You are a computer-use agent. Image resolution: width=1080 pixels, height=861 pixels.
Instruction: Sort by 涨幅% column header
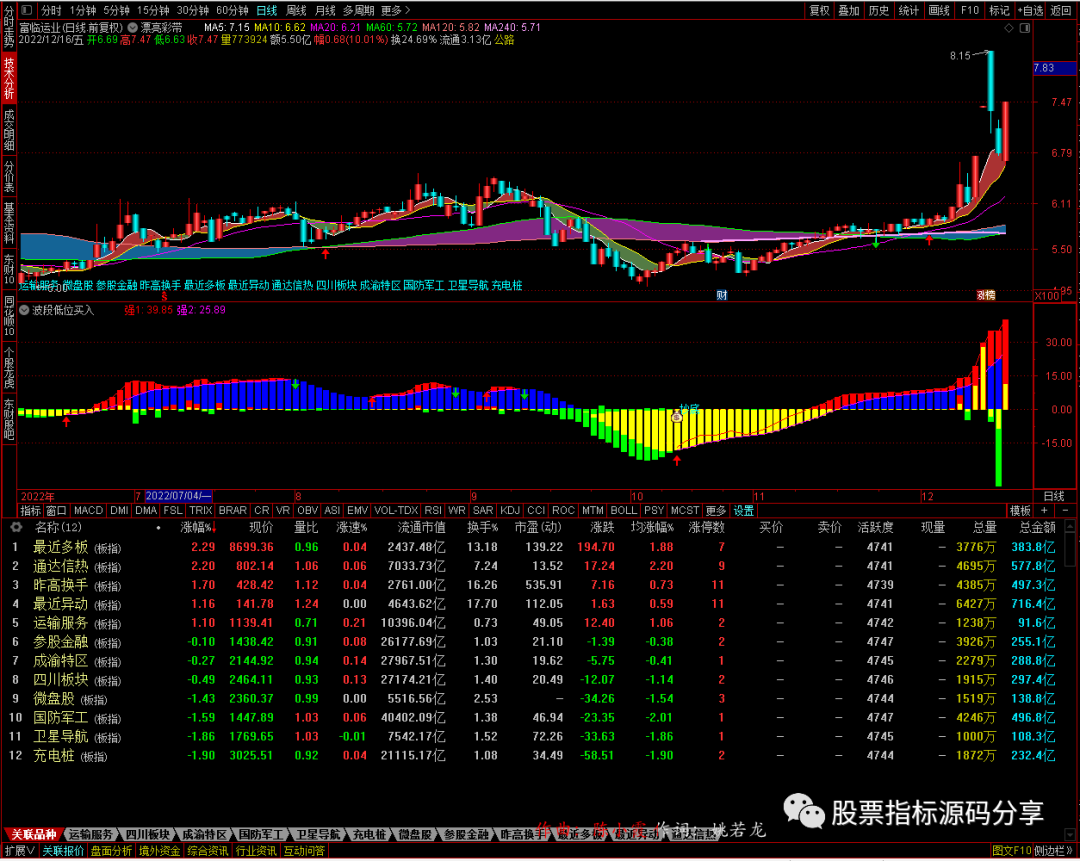coord(199,528)
